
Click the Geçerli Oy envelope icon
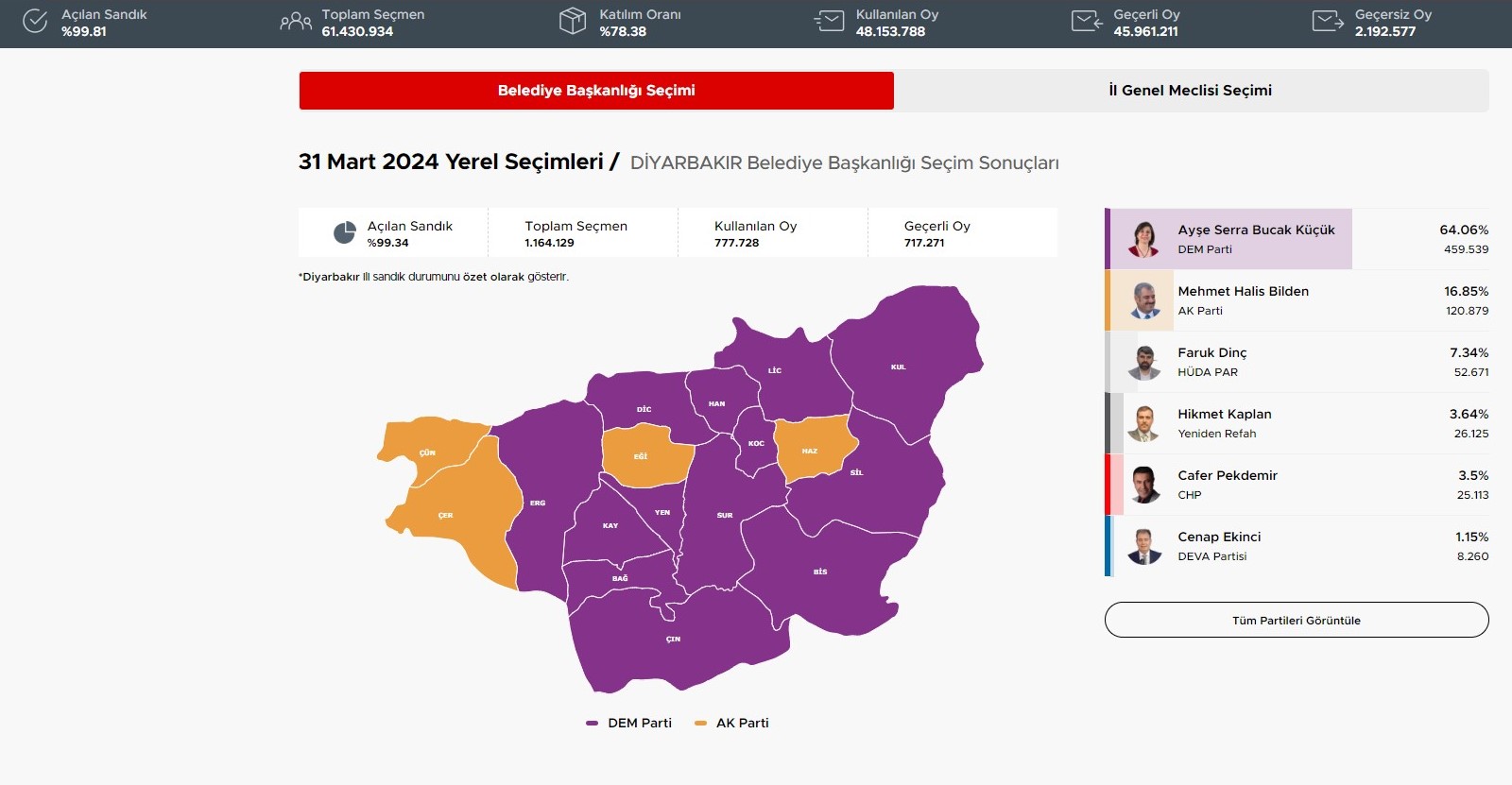(1087, 22)
